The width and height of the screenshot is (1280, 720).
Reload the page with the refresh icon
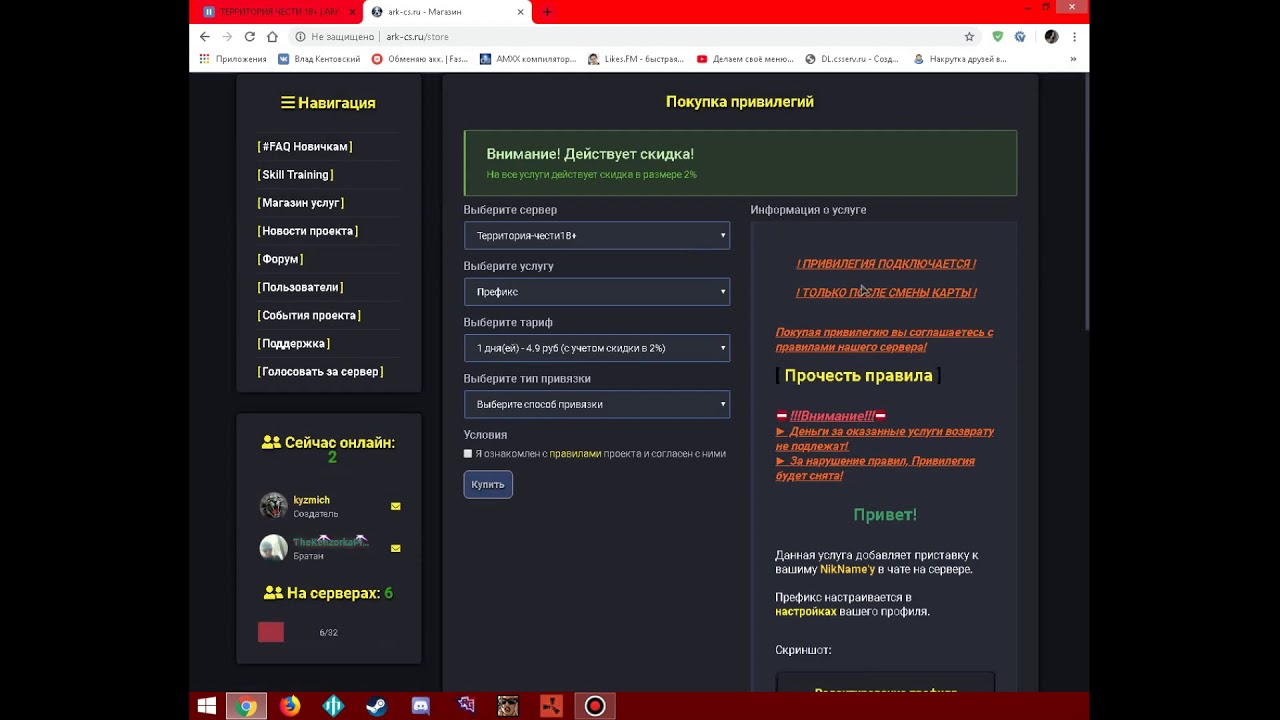(250, 37)
